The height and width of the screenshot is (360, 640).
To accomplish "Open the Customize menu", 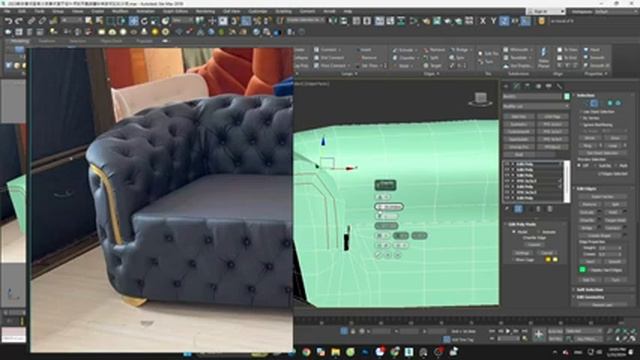I will pos(258,11).
